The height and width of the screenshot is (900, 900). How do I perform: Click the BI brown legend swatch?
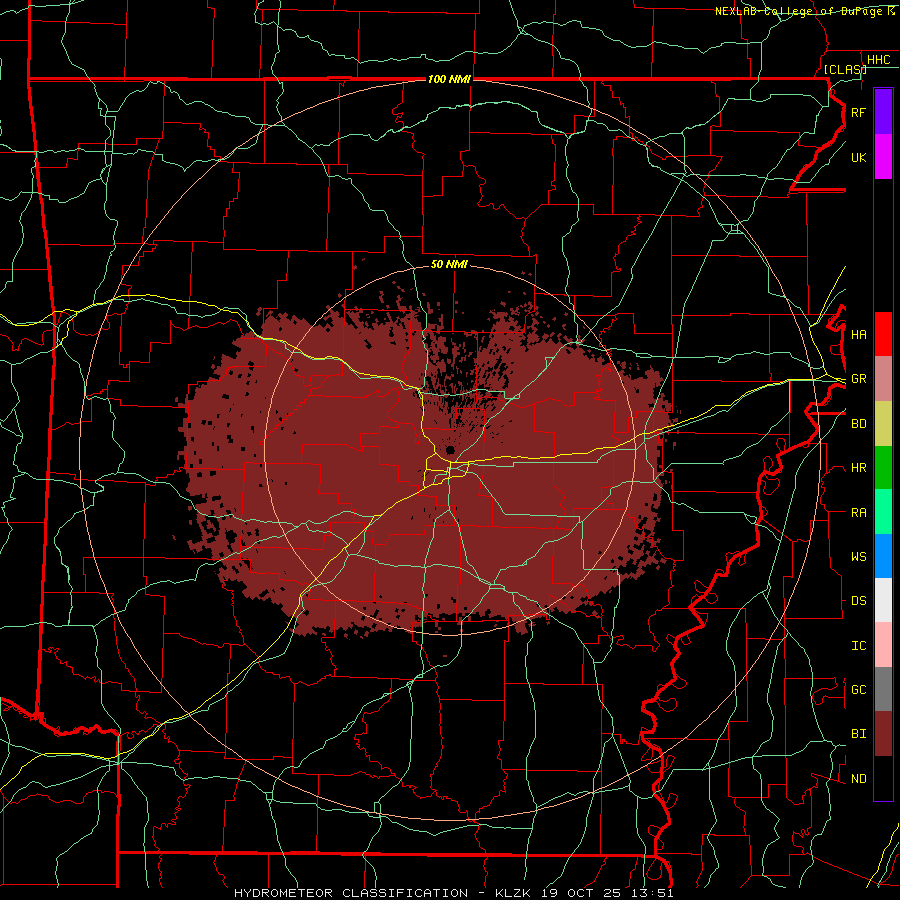tap(883, 734)
